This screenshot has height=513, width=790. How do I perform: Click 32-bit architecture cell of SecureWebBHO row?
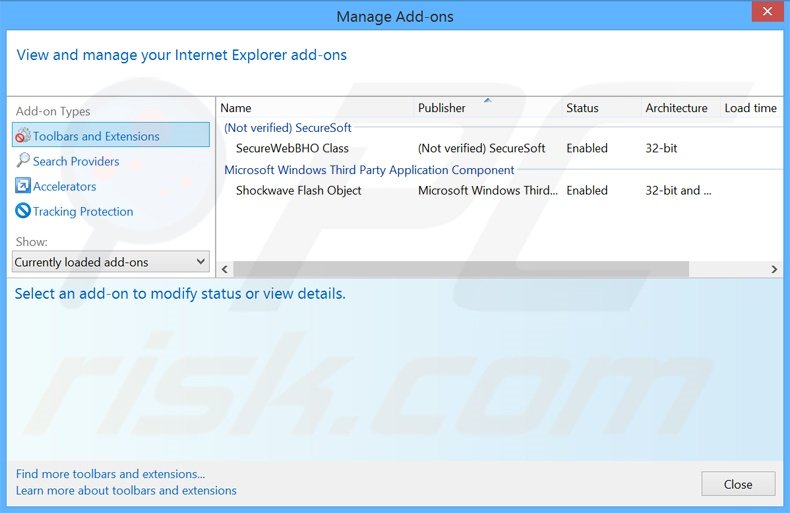661,149
